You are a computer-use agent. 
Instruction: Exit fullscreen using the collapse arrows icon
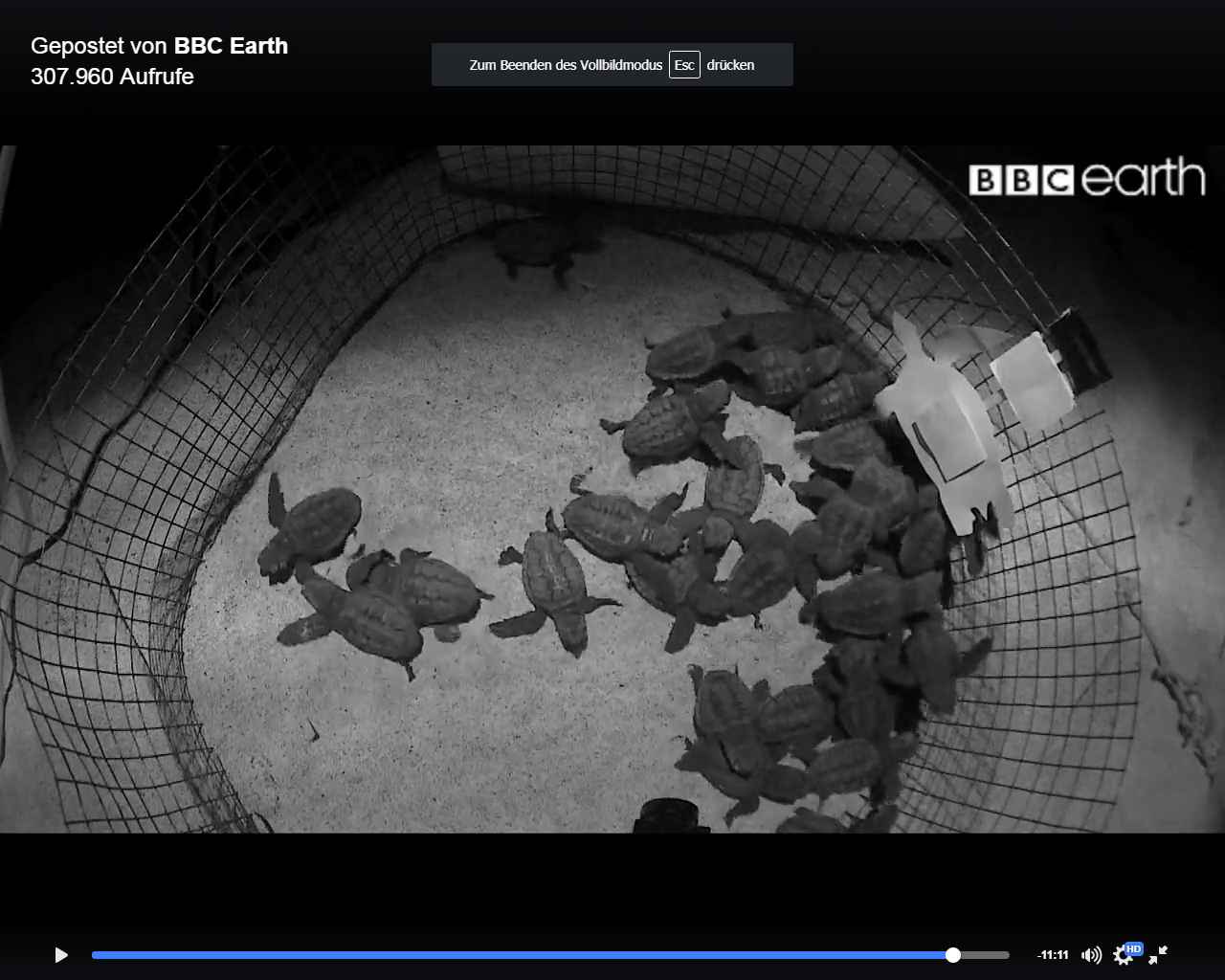click(1158, 955)
